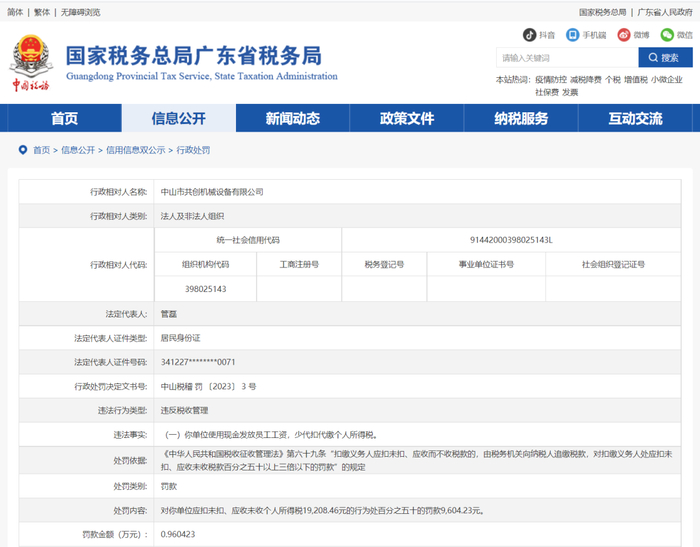Go to the 政策文件 tab
The width and height of the screenshot is (700, 547).
tap(407, 118)
